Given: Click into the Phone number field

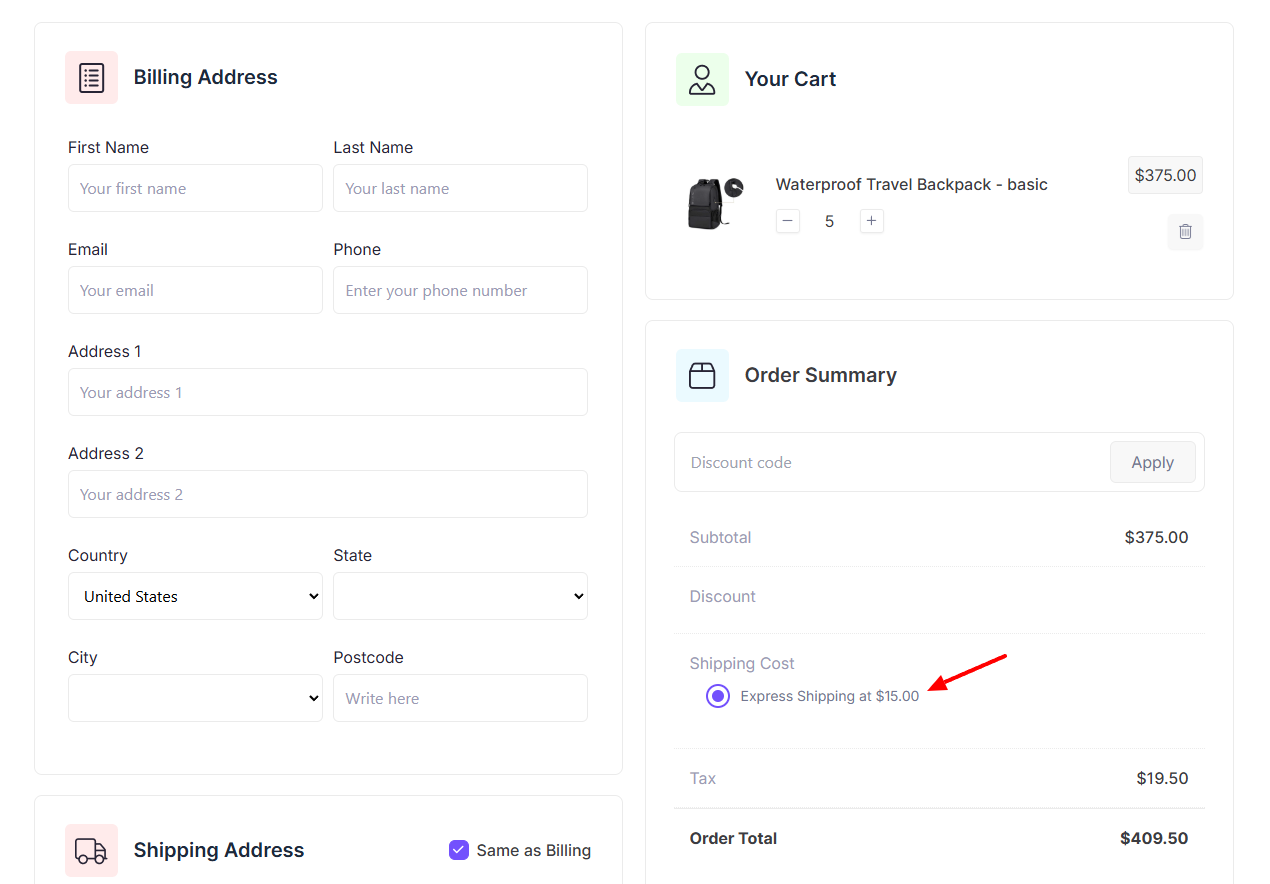Looking at the screenshot, I should [460, 290].
